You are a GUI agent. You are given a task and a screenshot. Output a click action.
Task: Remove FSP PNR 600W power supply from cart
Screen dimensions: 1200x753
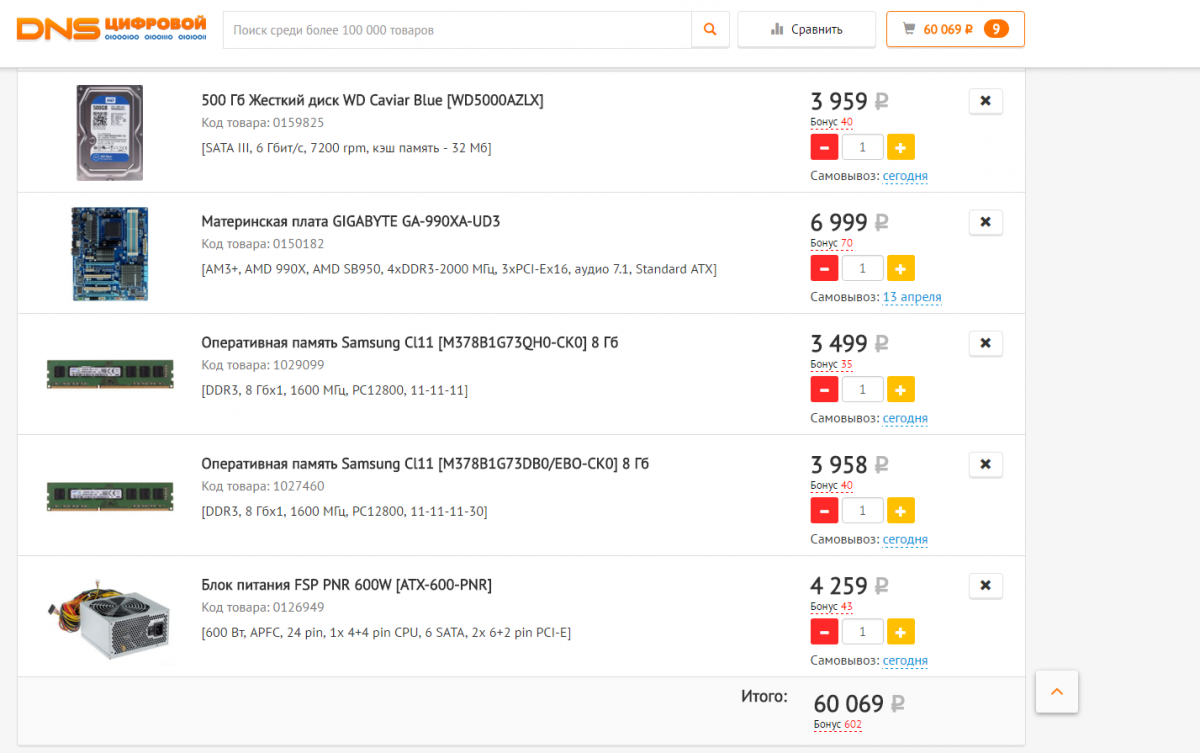coord(986,585)
